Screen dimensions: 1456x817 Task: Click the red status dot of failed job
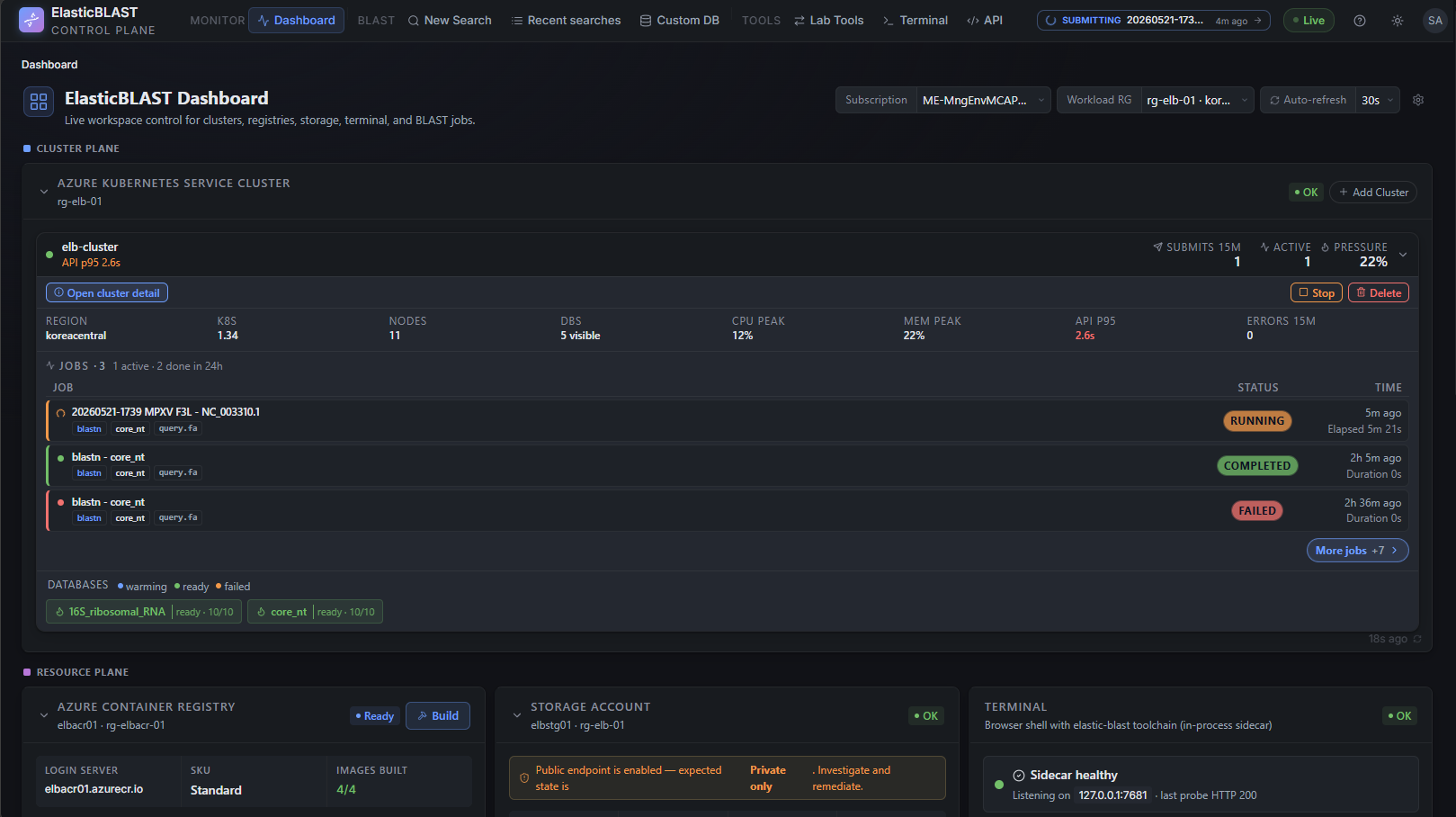pos(60,503)
